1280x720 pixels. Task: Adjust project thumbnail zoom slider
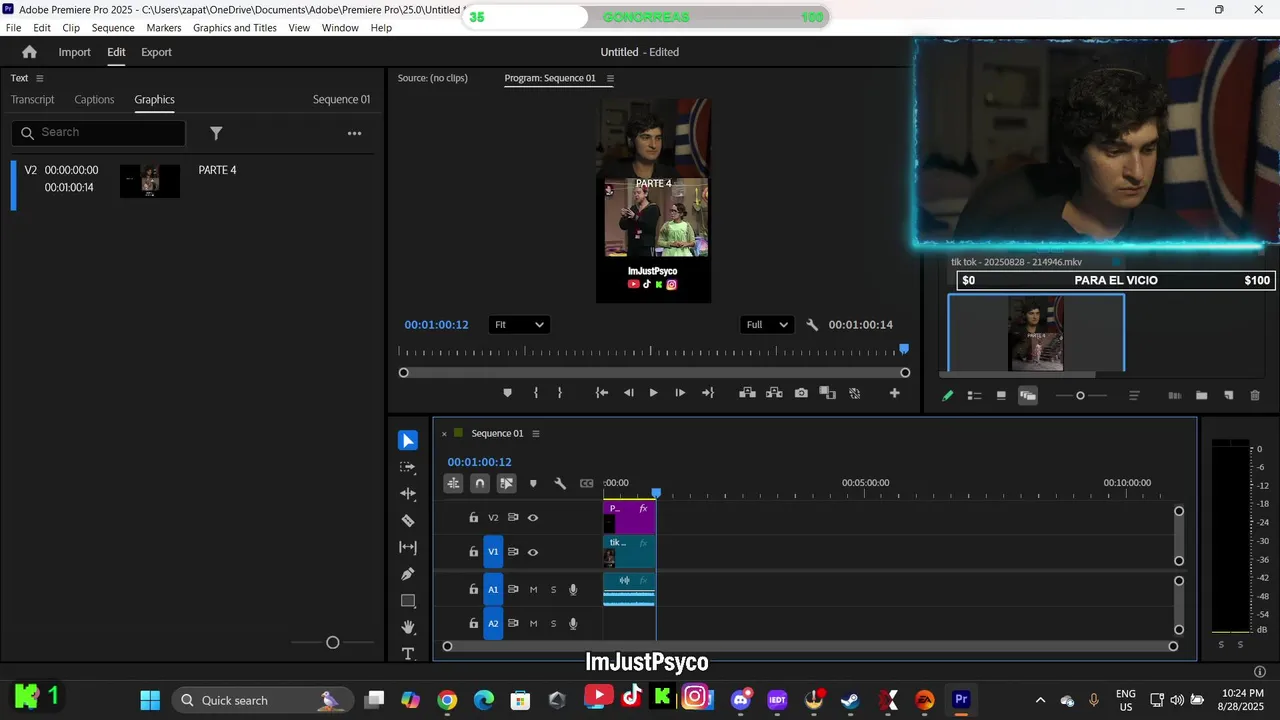click(1080, 396)
